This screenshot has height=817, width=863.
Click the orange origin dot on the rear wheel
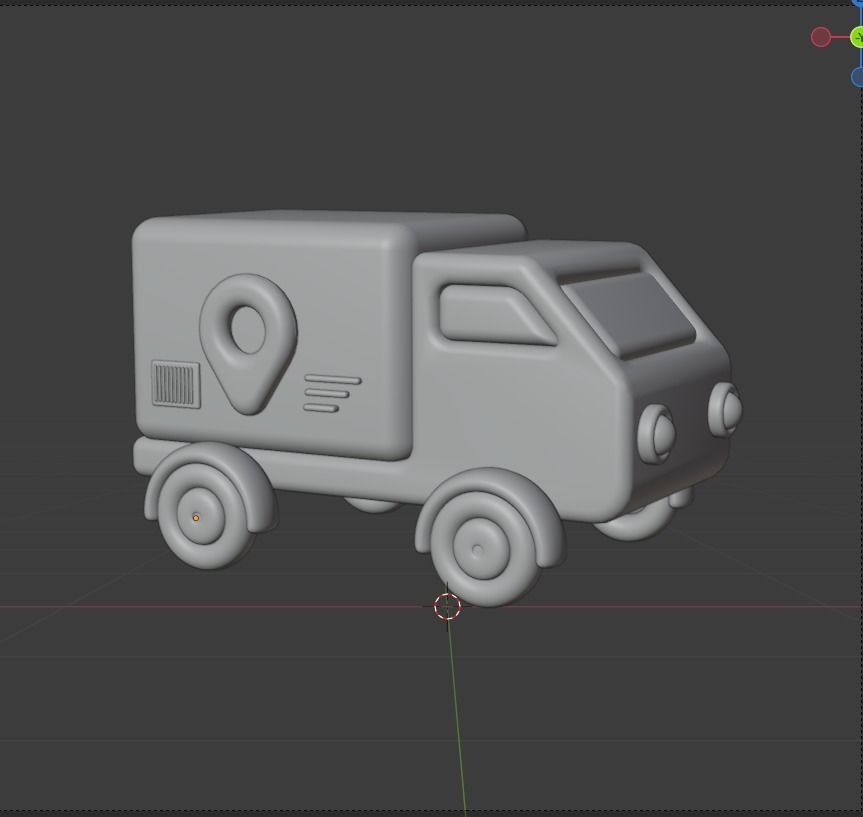coord(196,518)
